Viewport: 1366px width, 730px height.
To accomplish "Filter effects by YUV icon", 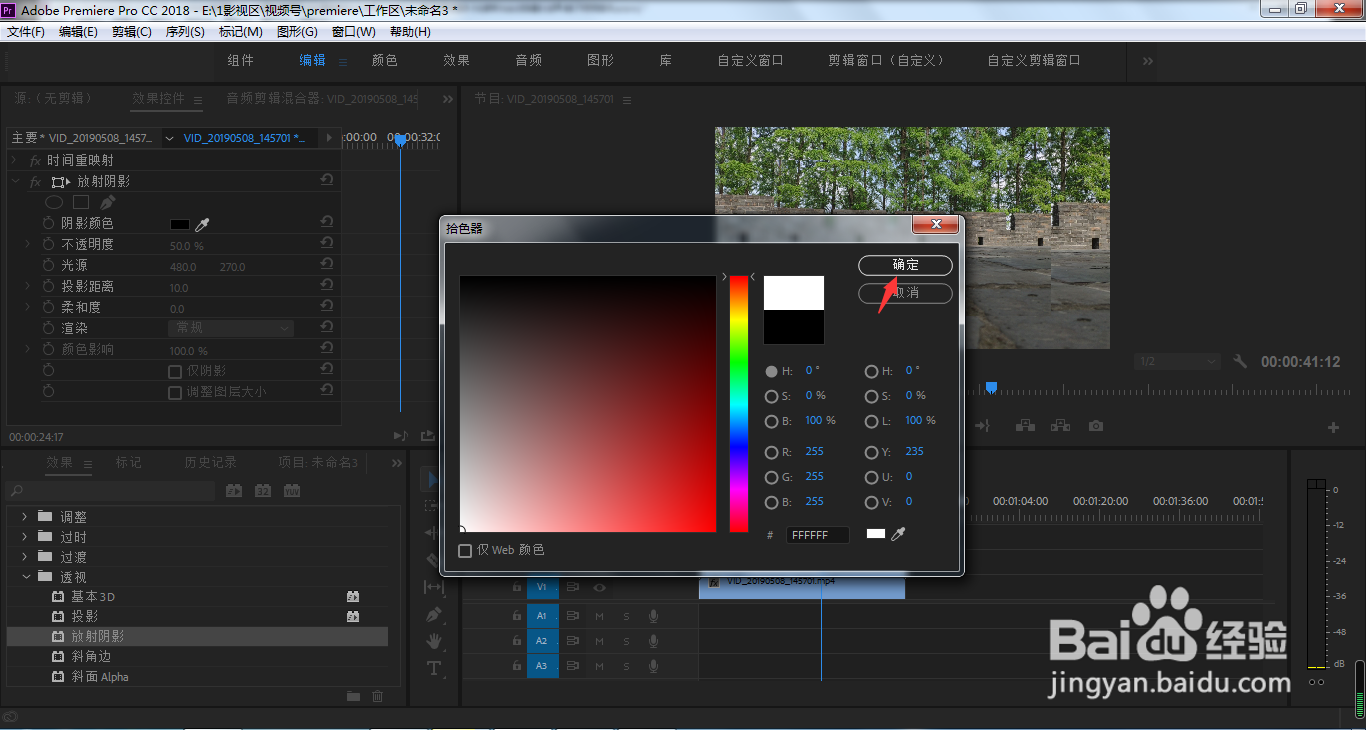I will pyautogui.click(x=292, y=491).
